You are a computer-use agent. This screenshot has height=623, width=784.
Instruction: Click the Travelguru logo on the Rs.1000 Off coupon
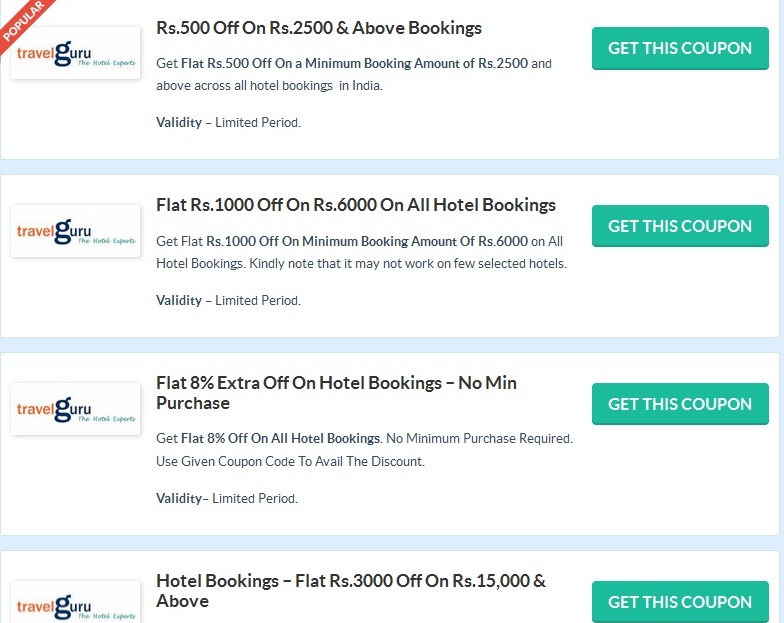[x=76, y=231]
